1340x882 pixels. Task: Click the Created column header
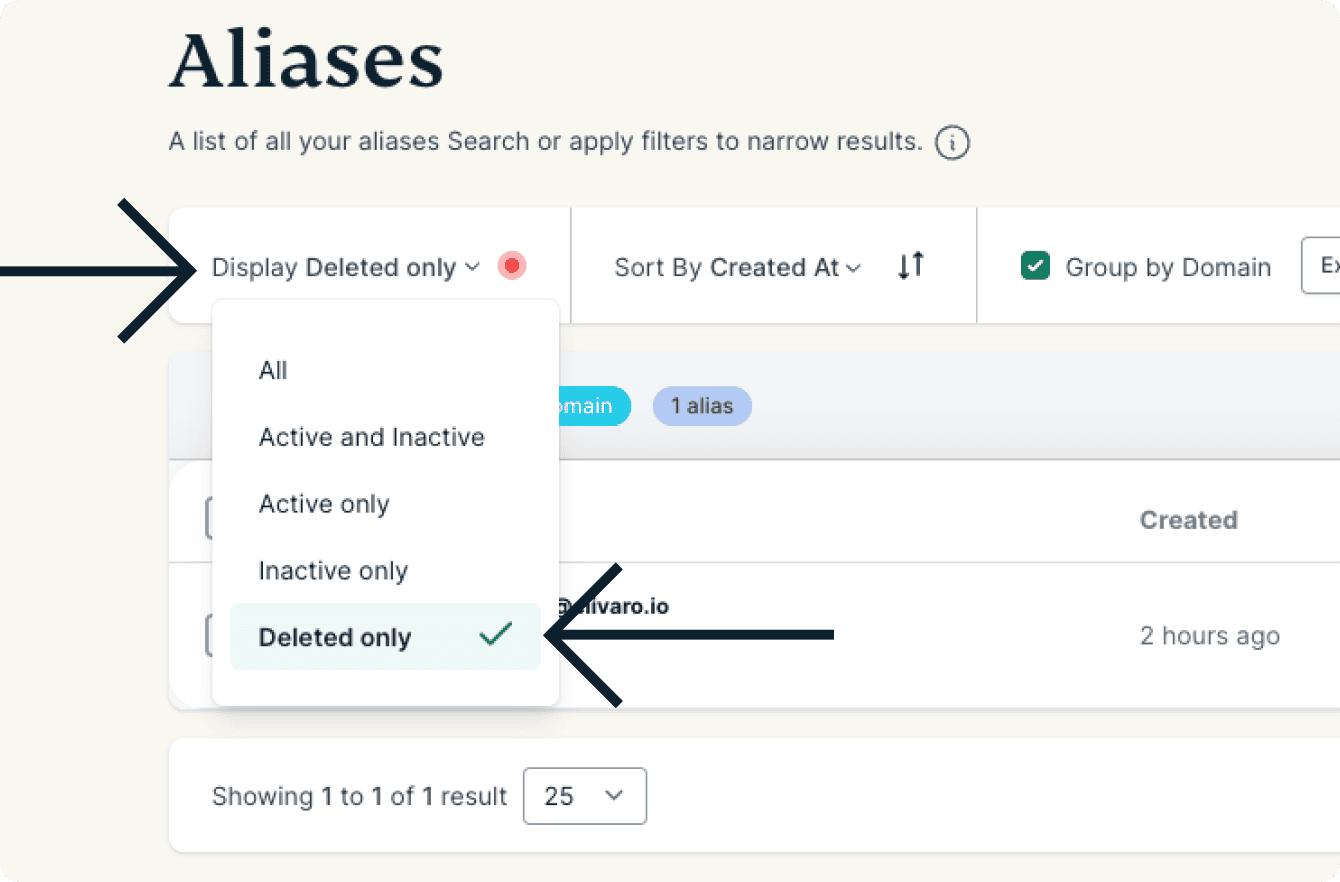click(1188, 520)
